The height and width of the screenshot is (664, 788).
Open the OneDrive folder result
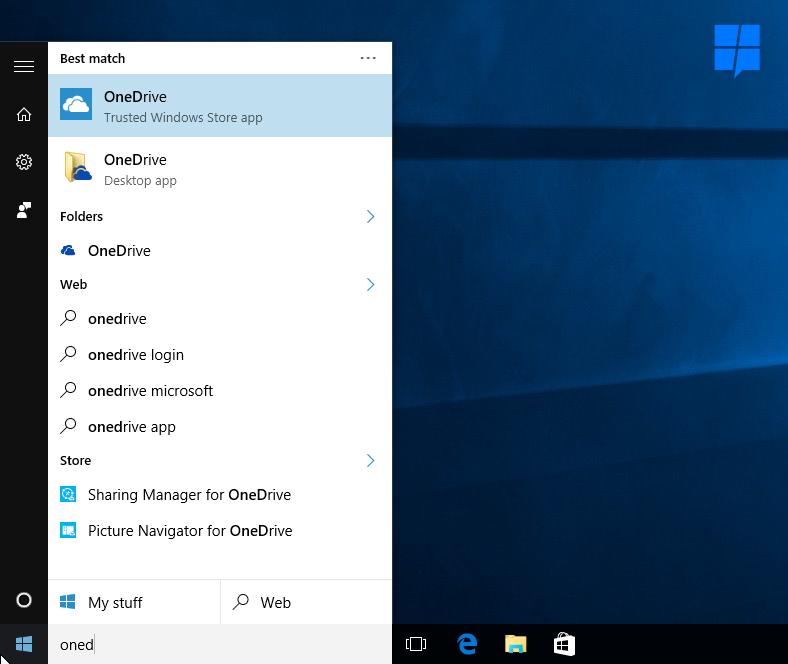pos(220,250)
